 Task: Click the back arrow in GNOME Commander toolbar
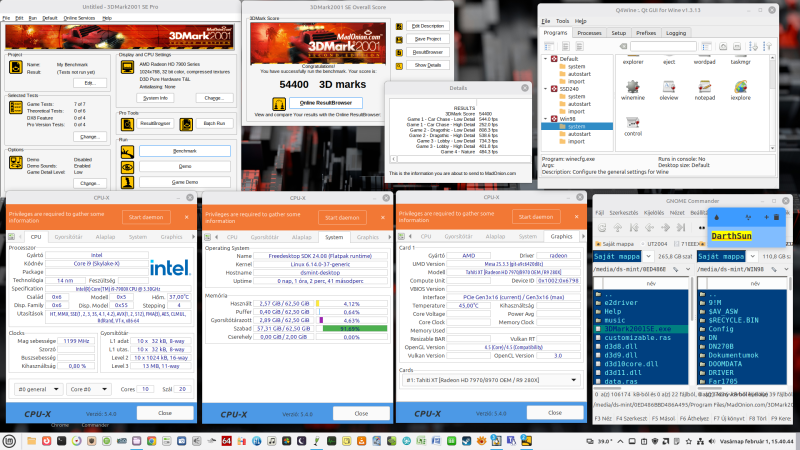coord(649,228)
